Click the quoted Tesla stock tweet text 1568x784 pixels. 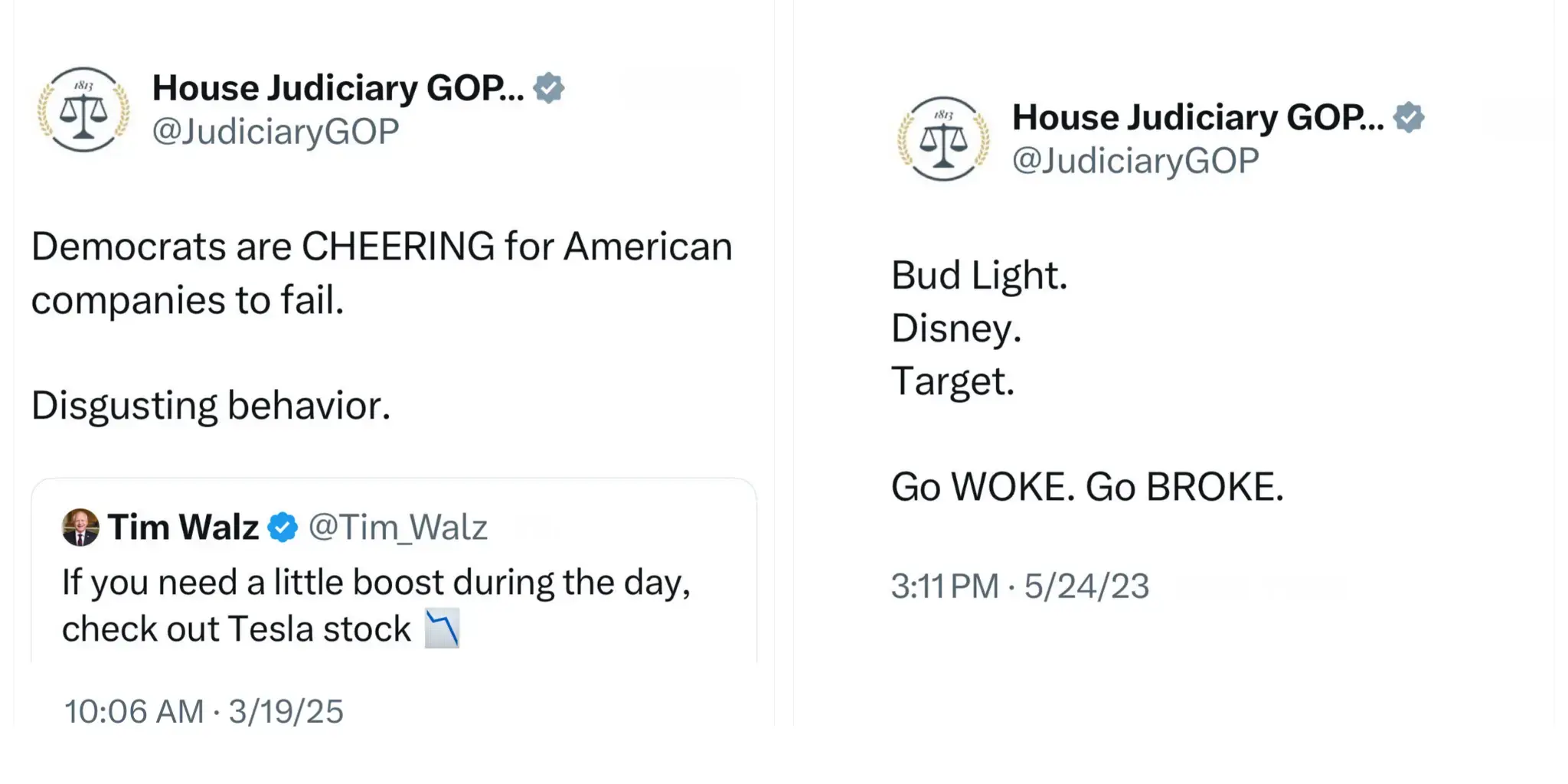point(375,605)
